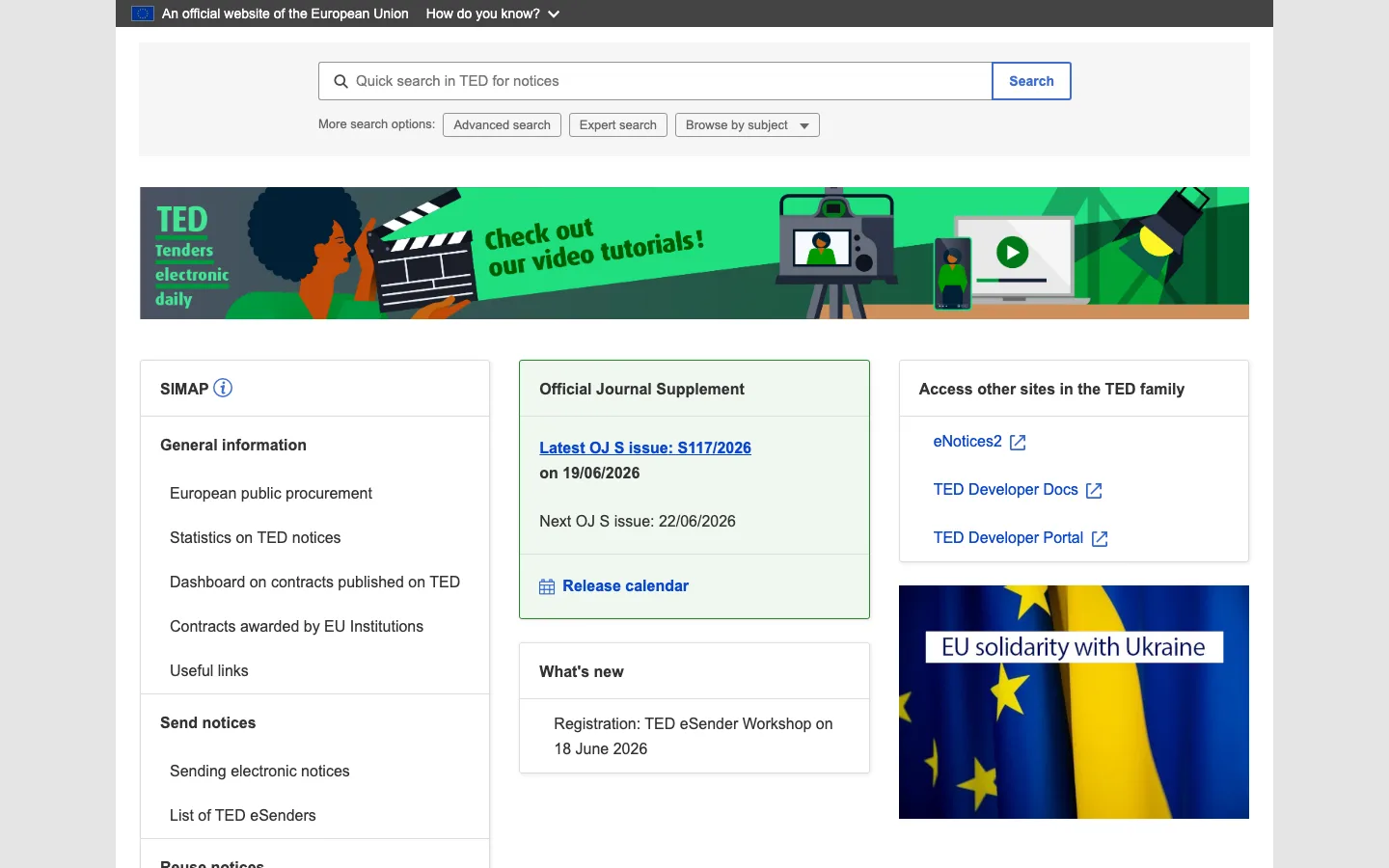This screenshot has width=1389, height=868.
Task: Open TED Developer Docs
Action: (x=1005, y=489)
